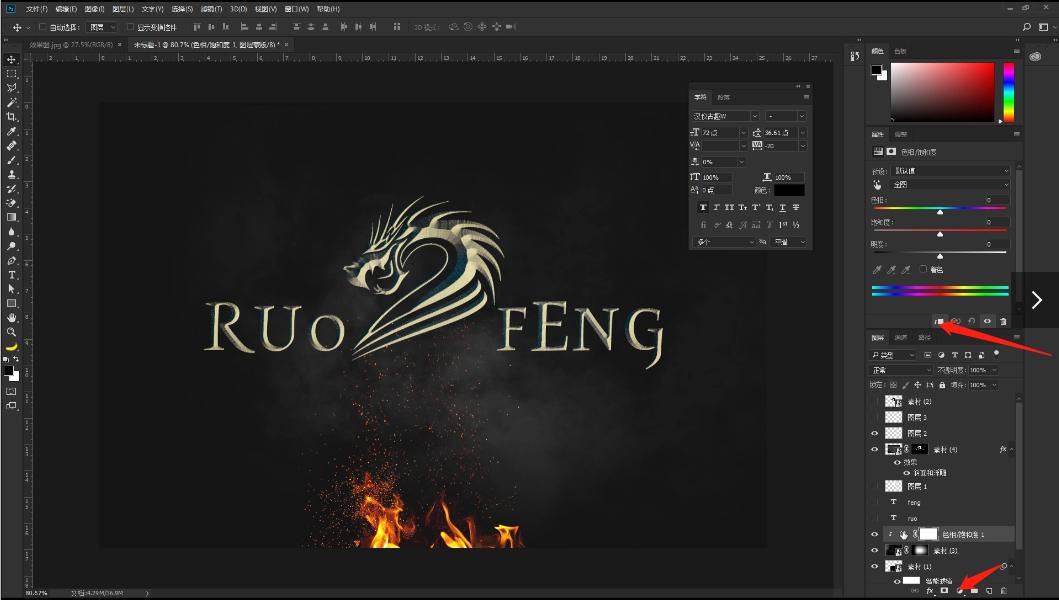
Task: Click the 素材 (3) layer mask thumbnail
Action: point(921,549)
